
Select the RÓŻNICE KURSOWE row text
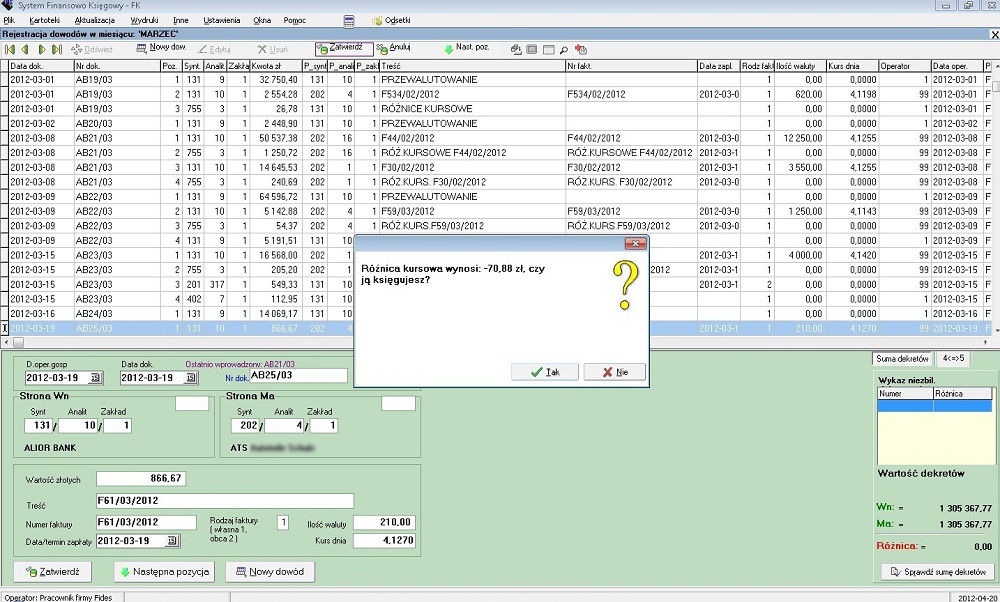pos(427,109)
